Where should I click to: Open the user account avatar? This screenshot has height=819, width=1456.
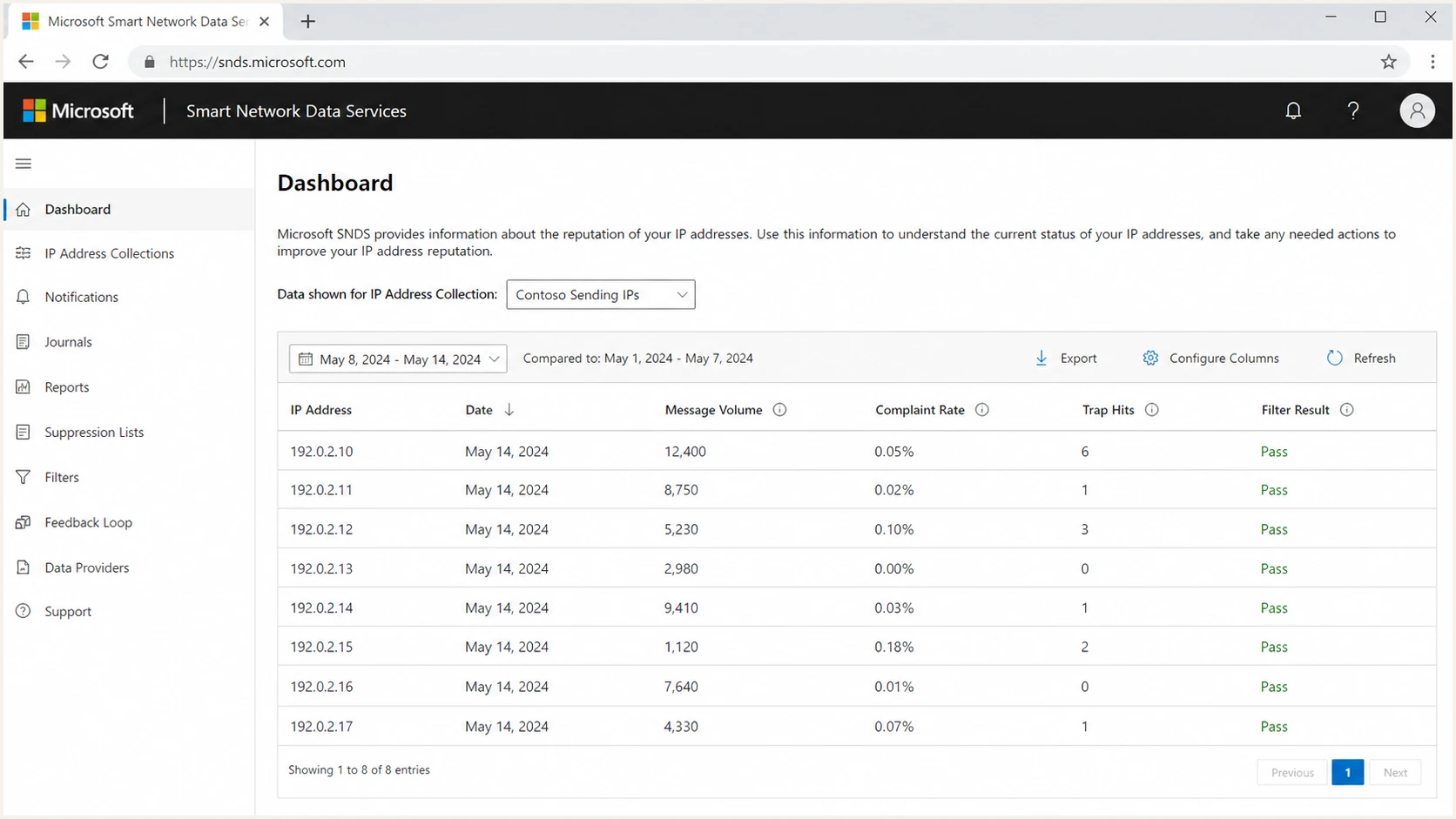[x=1417, y=111]
